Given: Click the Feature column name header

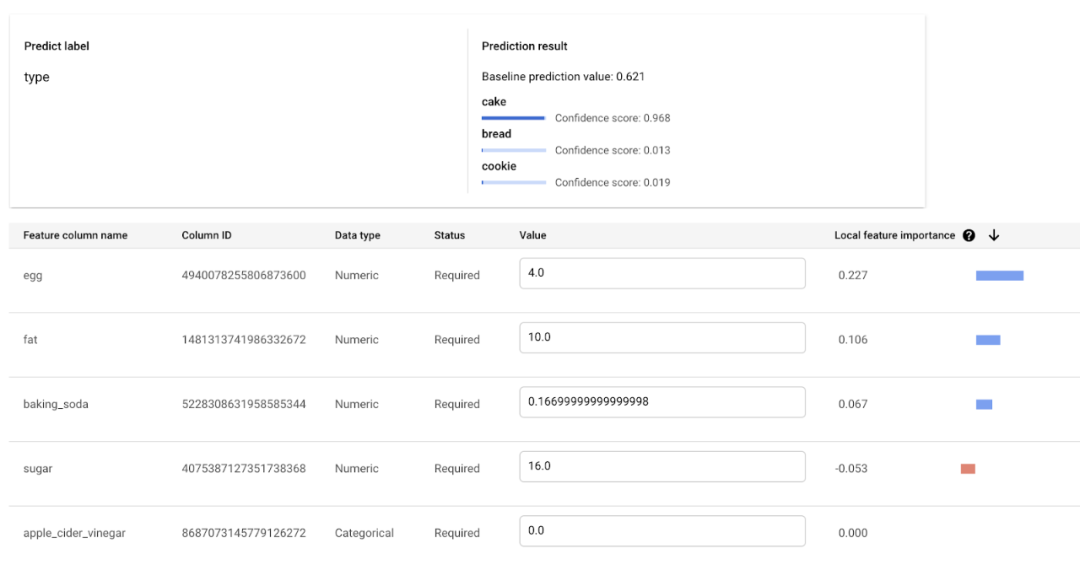Looking at the screenshot, I should (x=75, y=236).
